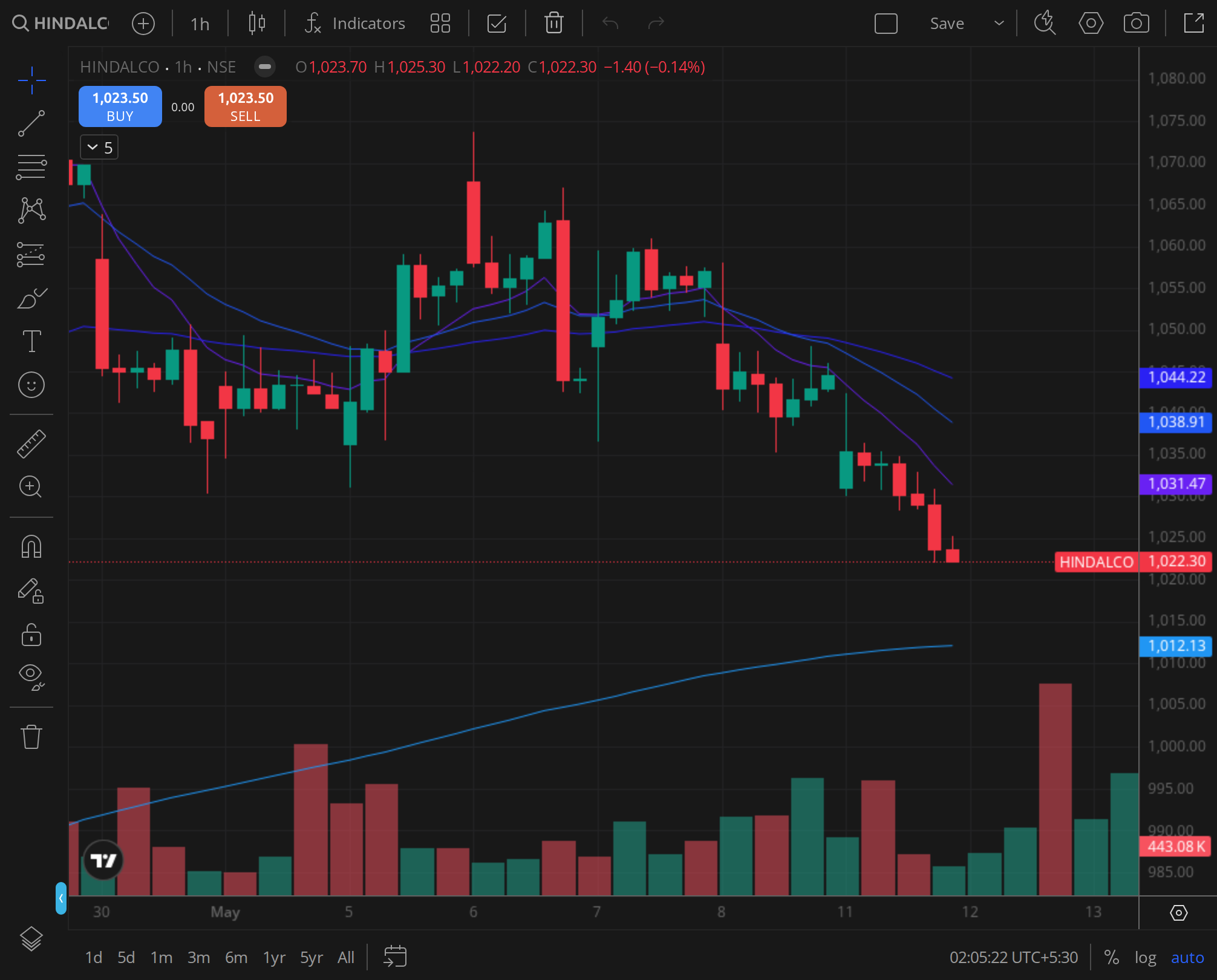
Task: Open the 1h interval selector
Action: pos(200,24)
